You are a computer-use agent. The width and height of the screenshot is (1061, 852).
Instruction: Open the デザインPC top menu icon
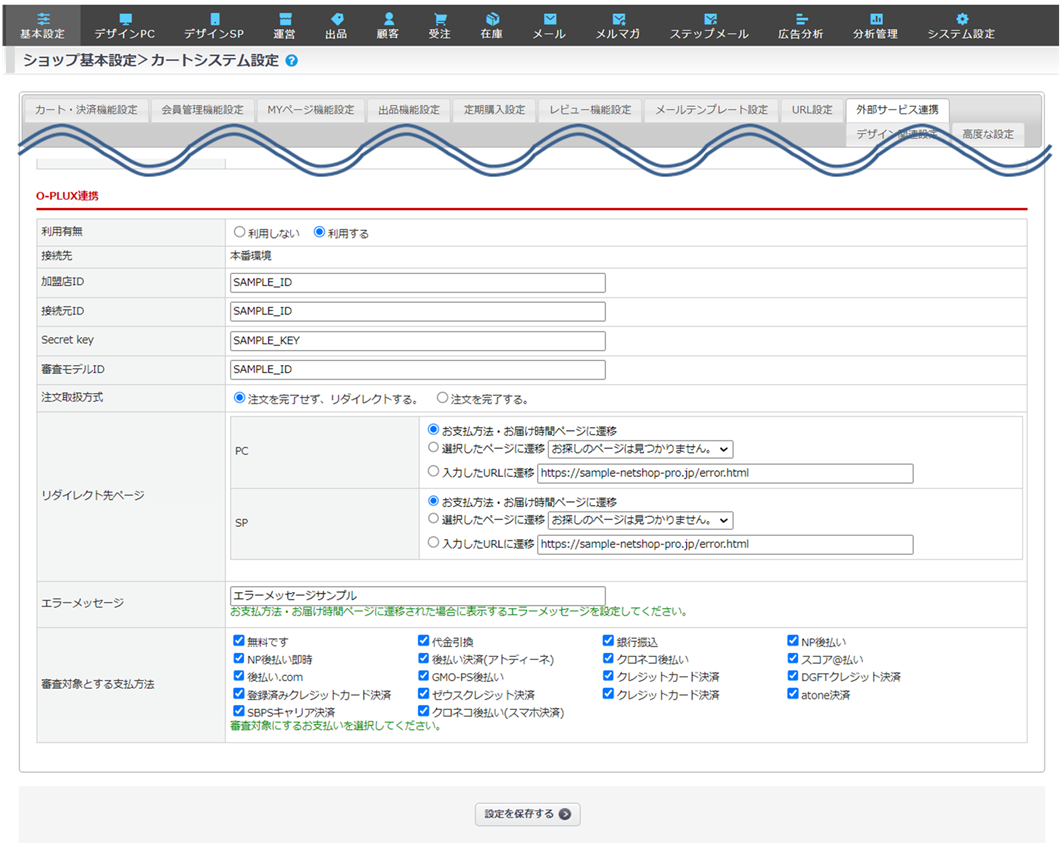tap(125, 20)
